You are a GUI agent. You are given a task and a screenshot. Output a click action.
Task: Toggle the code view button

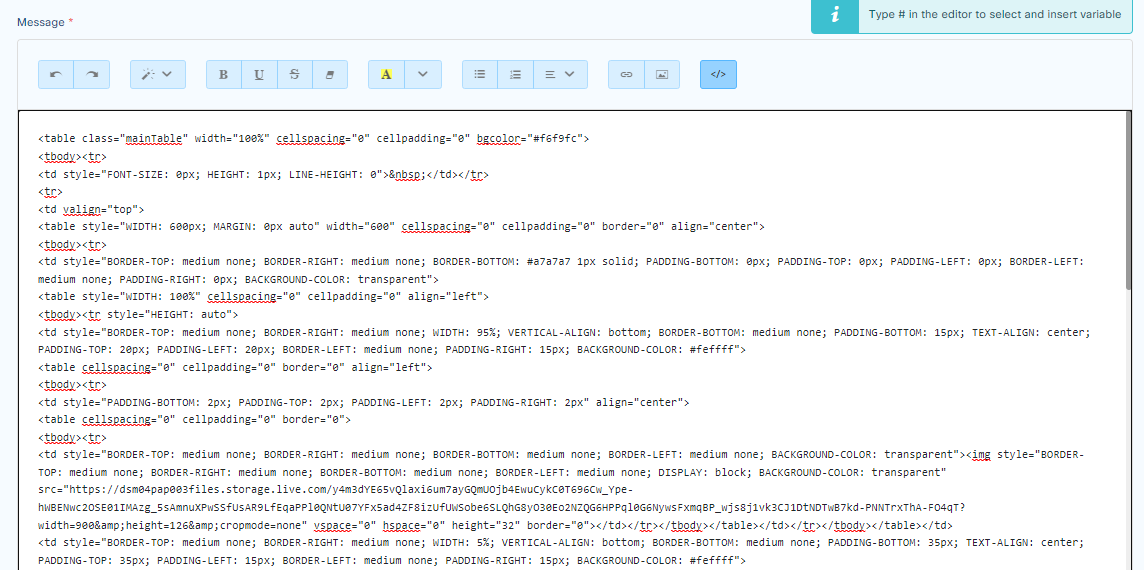click(718, 74)
